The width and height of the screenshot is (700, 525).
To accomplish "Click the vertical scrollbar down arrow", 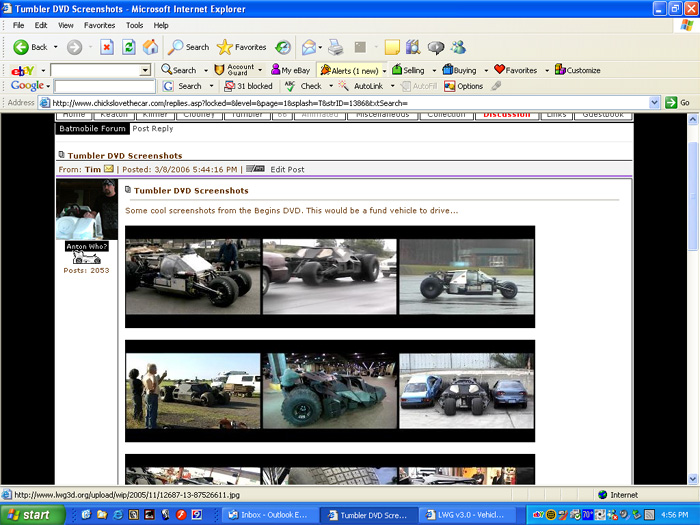I will pos(692,479).
